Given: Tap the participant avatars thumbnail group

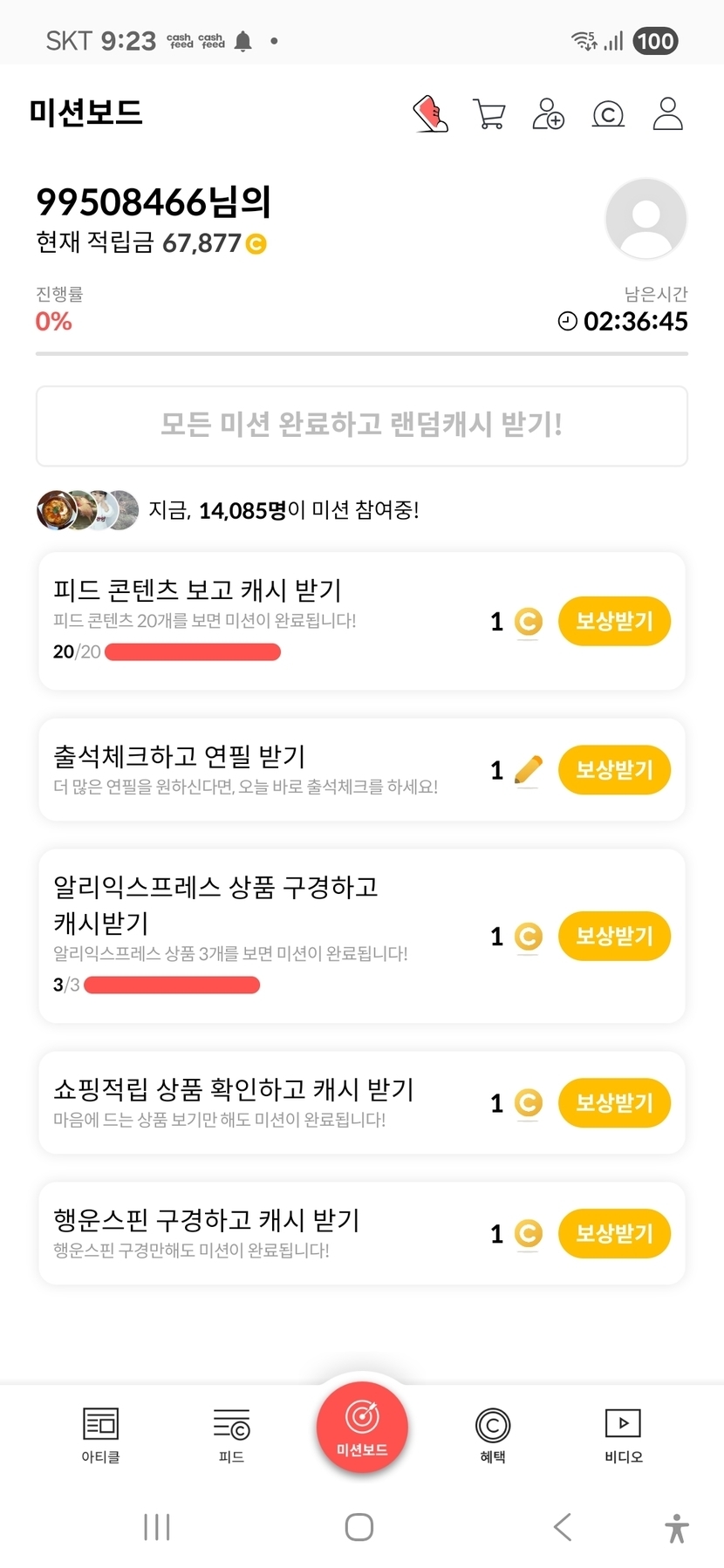Looking at the screenshot, I should [87, 510].
